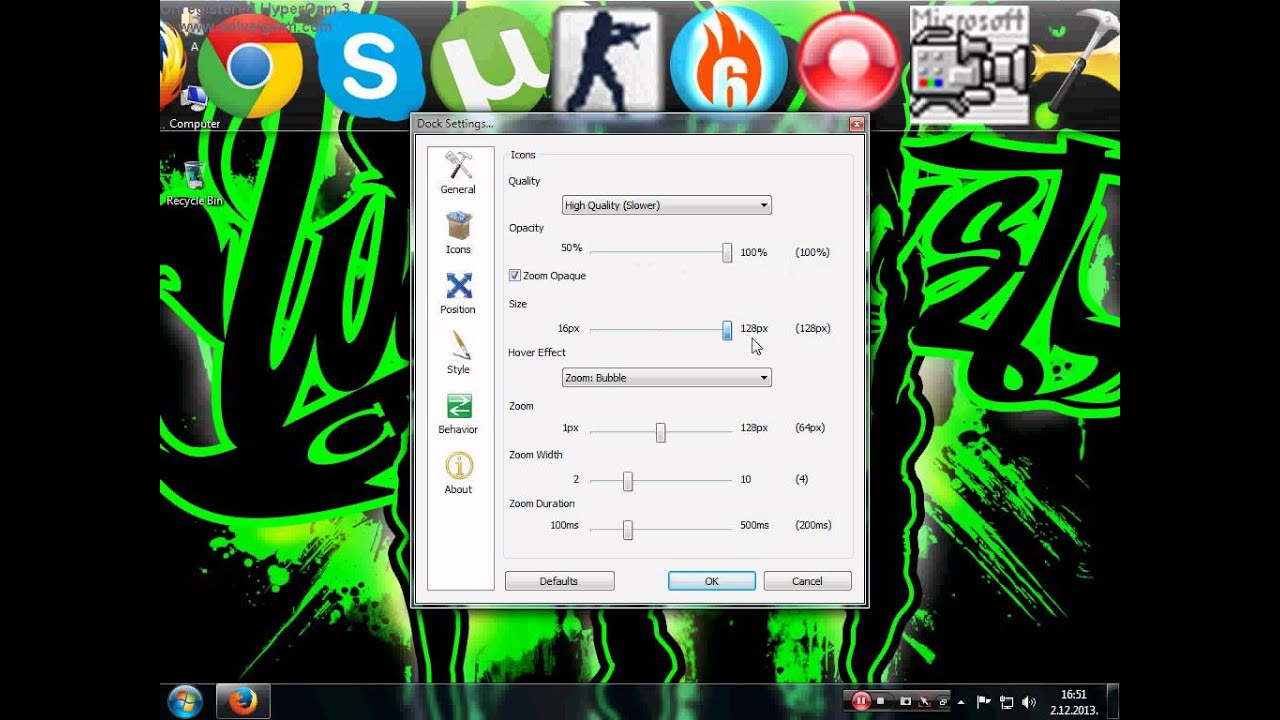Click the Firefox taskbar button

242,701
